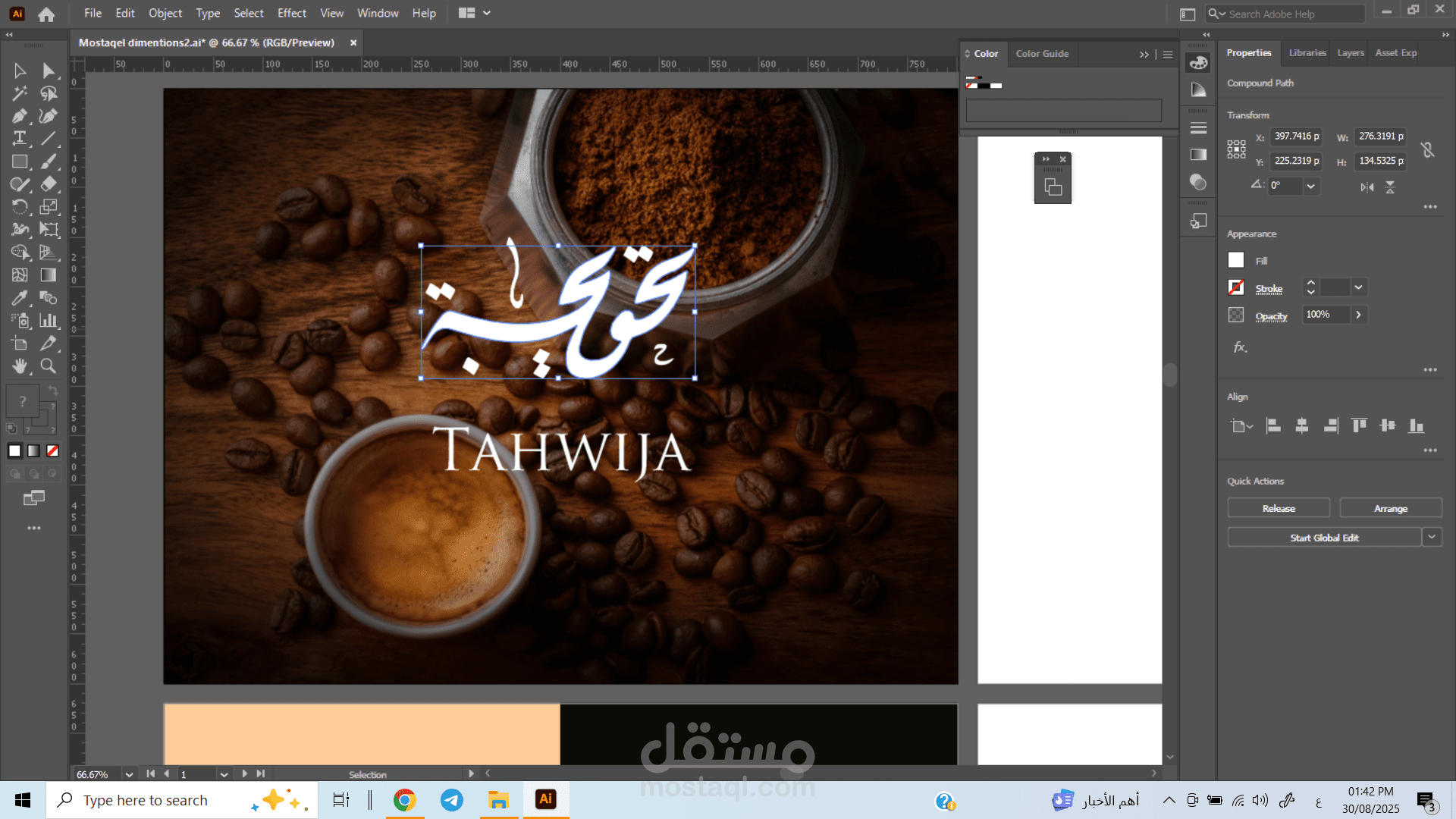Screen dimensions: 1456x819
Task: Toggle constrain width and height proportions
Action: (1428, 149)
